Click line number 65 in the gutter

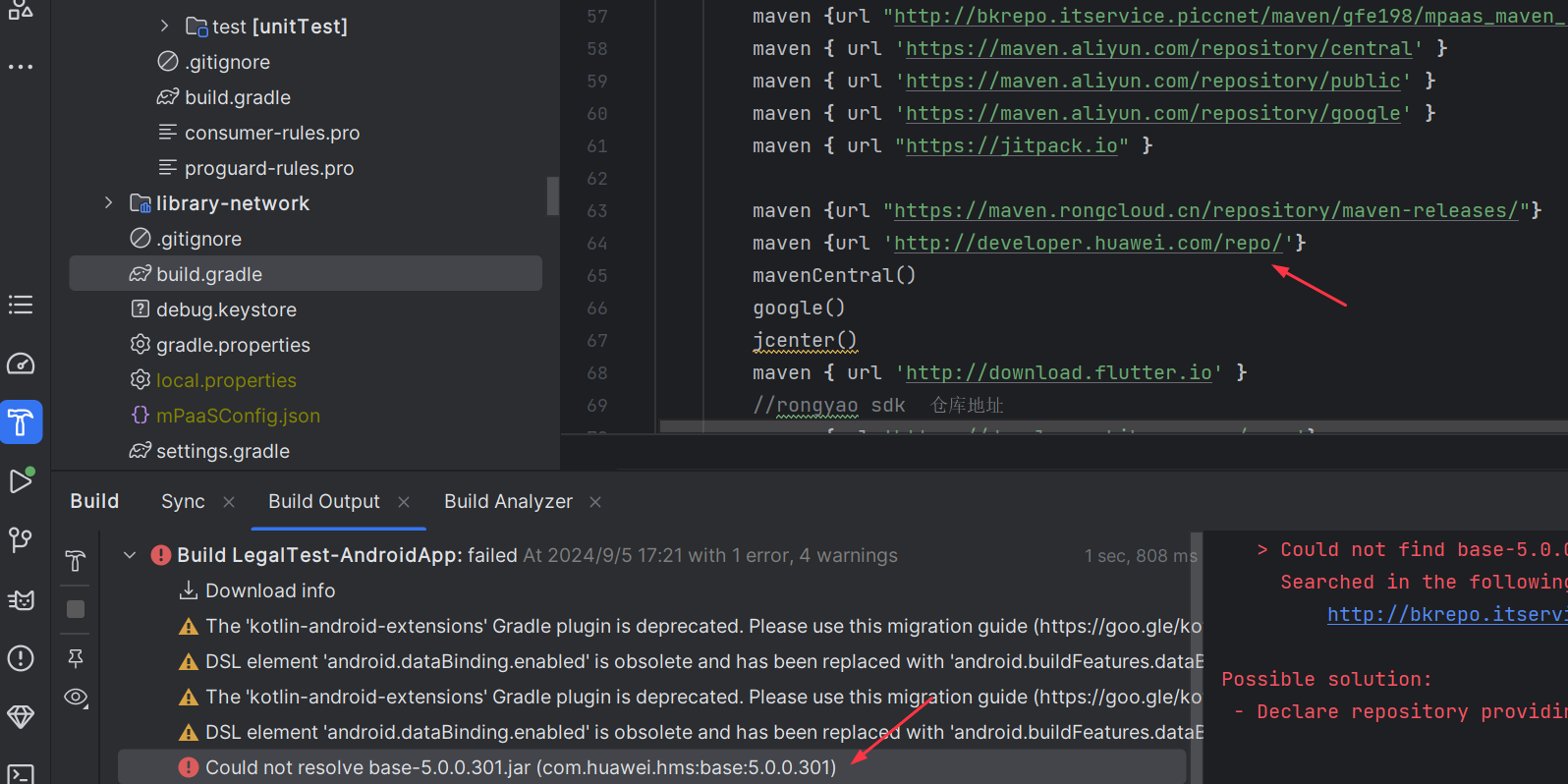tap(597, 275)
